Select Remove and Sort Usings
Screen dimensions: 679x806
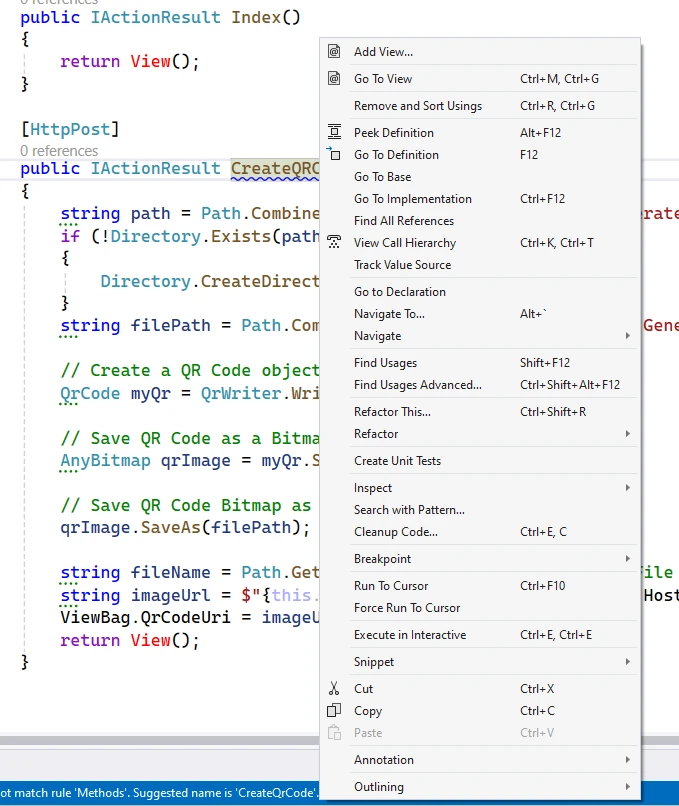tap(417, 106)
